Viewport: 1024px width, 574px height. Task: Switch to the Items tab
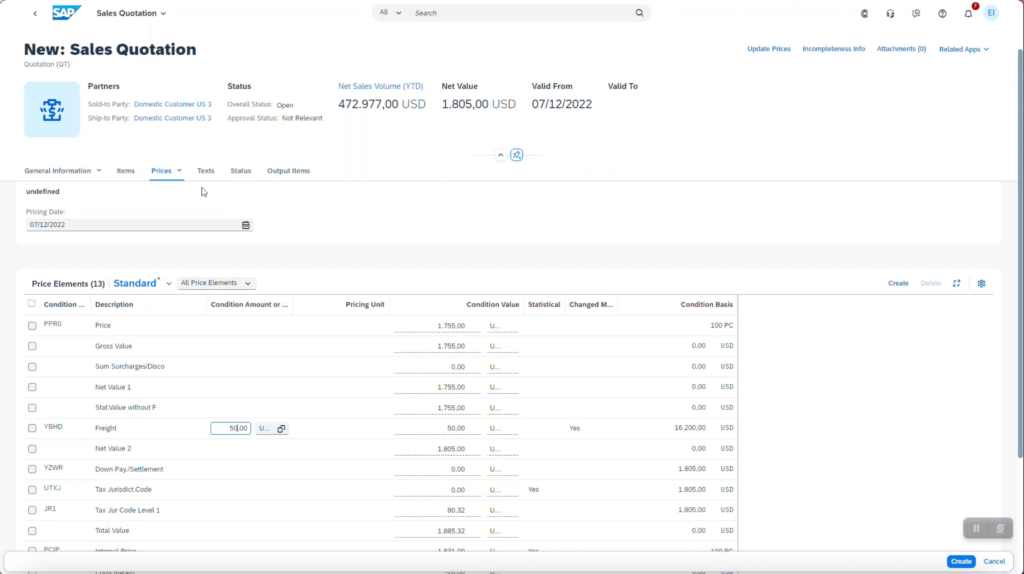click(x=125, y=170)
